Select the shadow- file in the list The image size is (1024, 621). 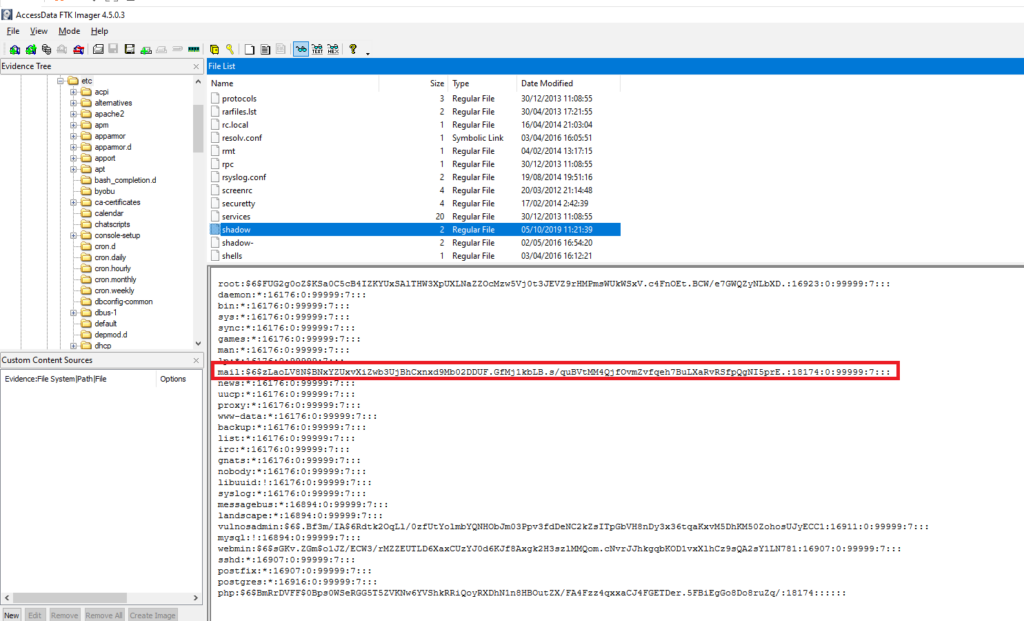(240, 242)
